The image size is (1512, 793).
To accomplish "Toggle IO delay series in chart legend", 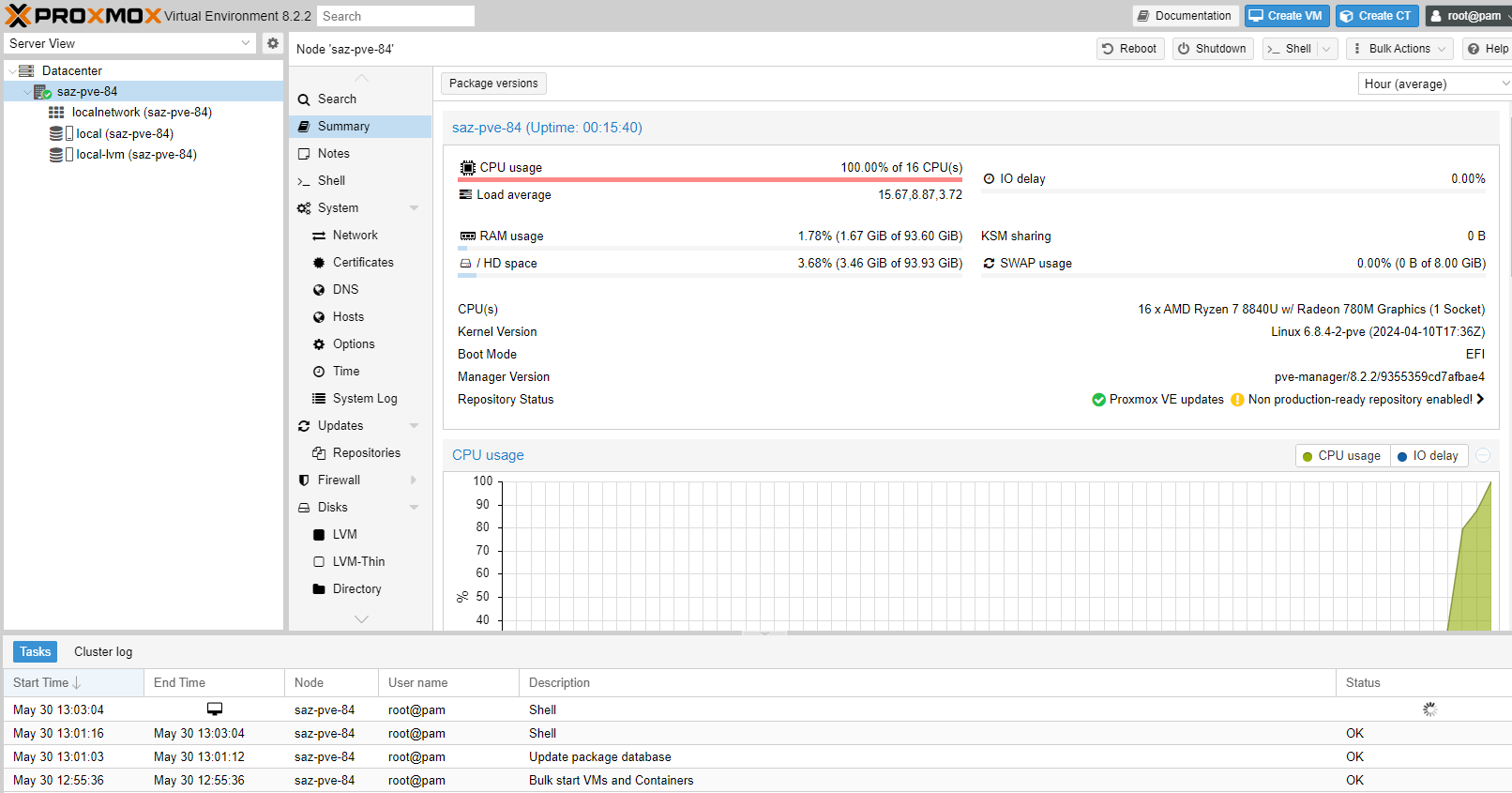I will coord(1428,456).
